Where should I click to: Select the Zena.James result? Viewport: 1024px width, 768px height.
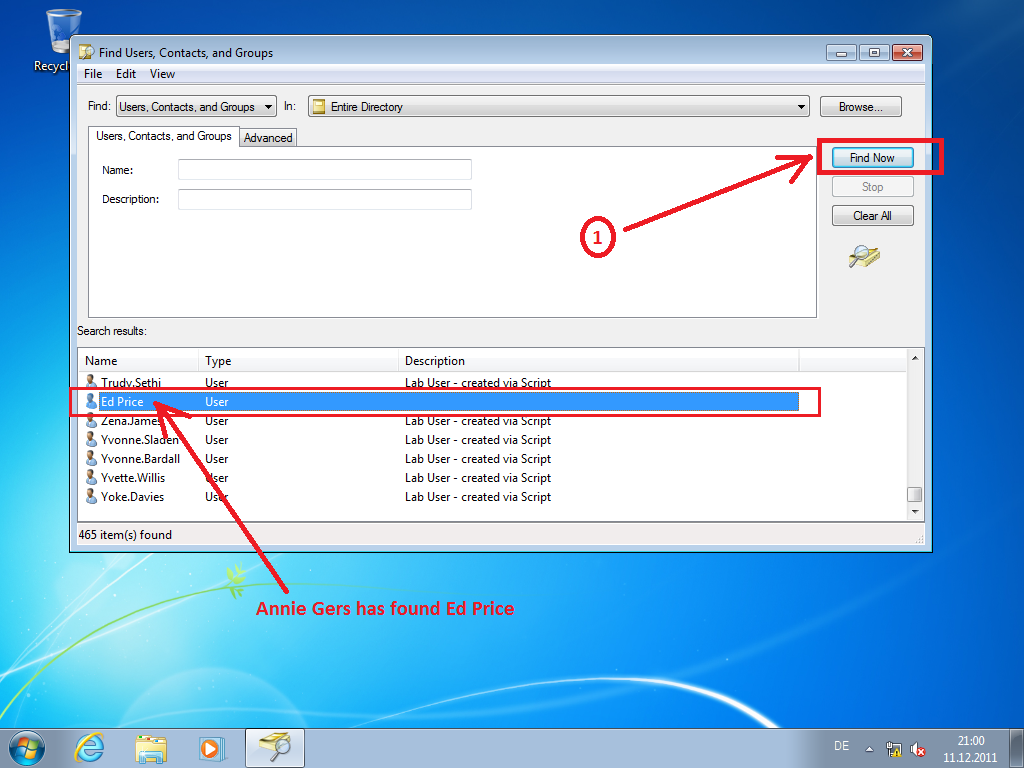click(x=129, y=421)
